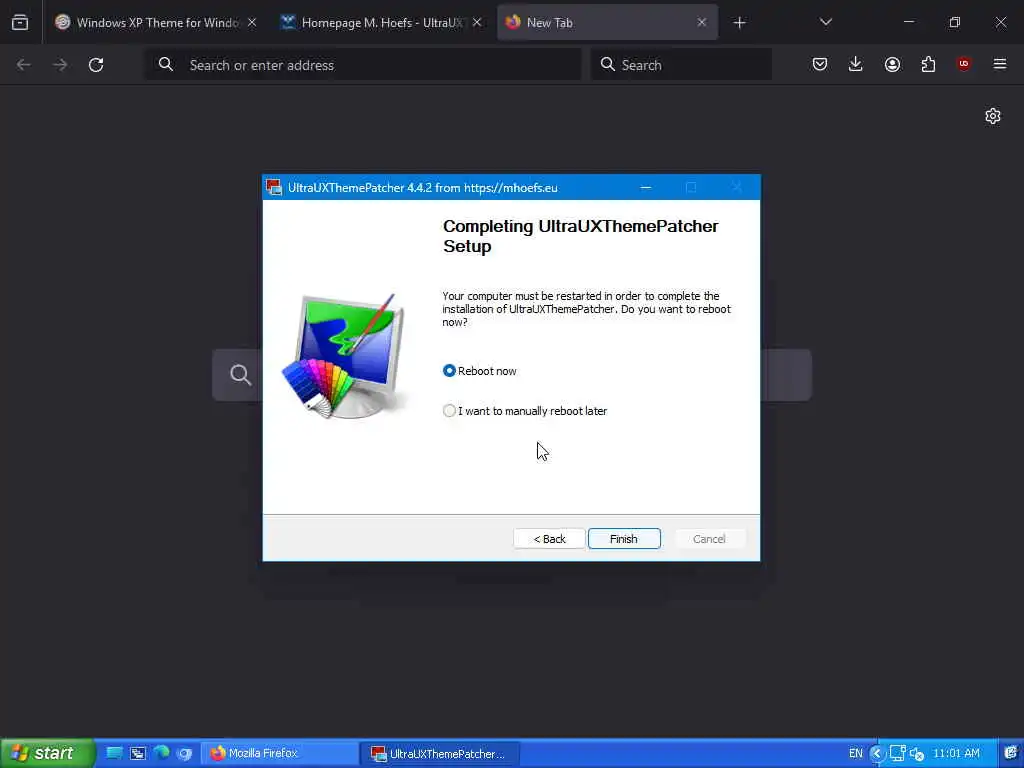Viewport: 1024px width, 768px height.
Task: Click the network tray icon
Action: [897, 754]
